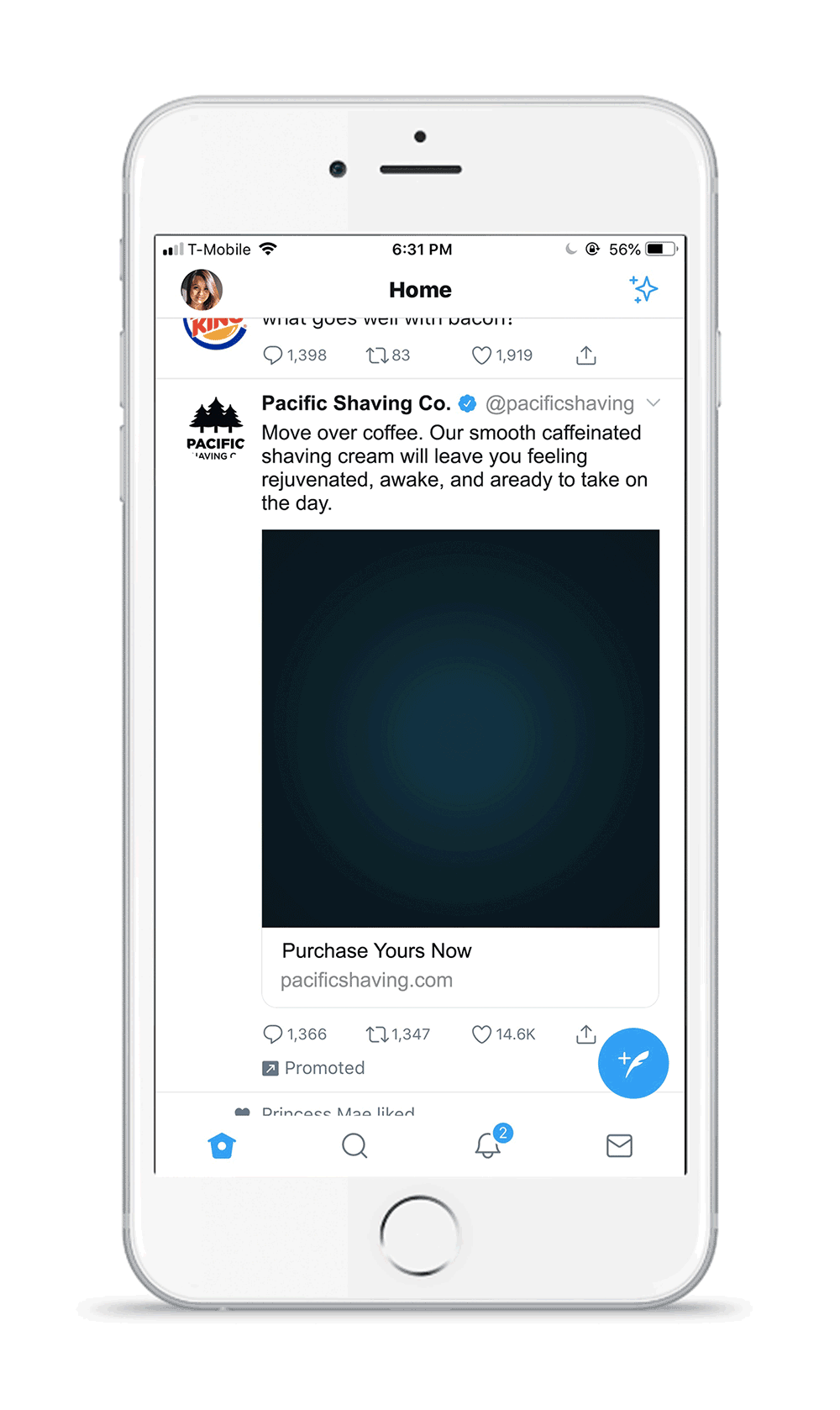Share the Pacific Shaving tweet
The width and height of the screenshot is (840, 1410).
586,1034
